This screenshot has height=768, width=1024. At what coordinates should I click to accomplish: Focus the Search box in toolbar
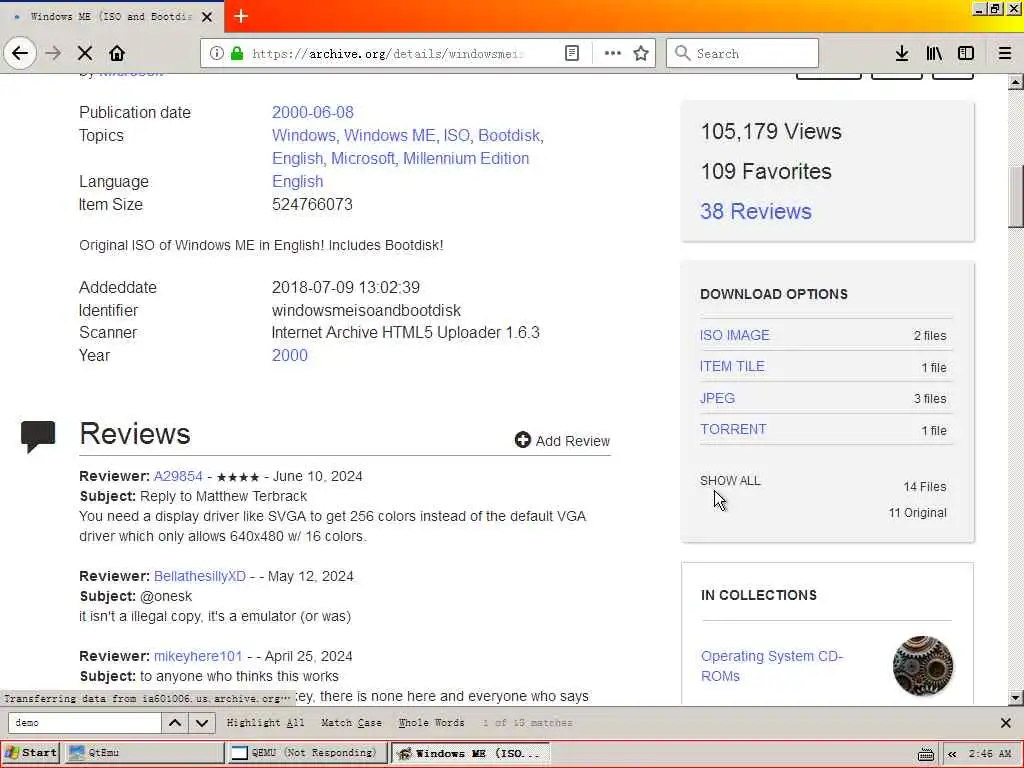click(743, 53)
